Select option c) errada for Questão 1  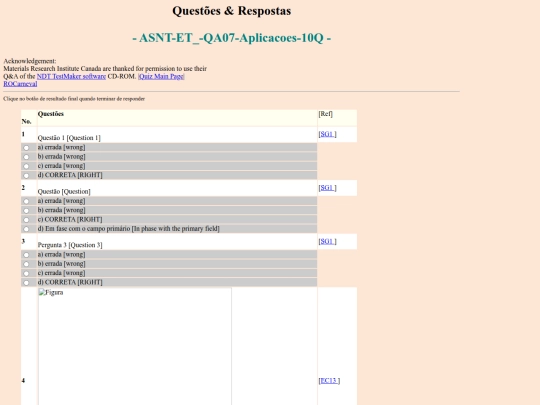pos(26,166)
